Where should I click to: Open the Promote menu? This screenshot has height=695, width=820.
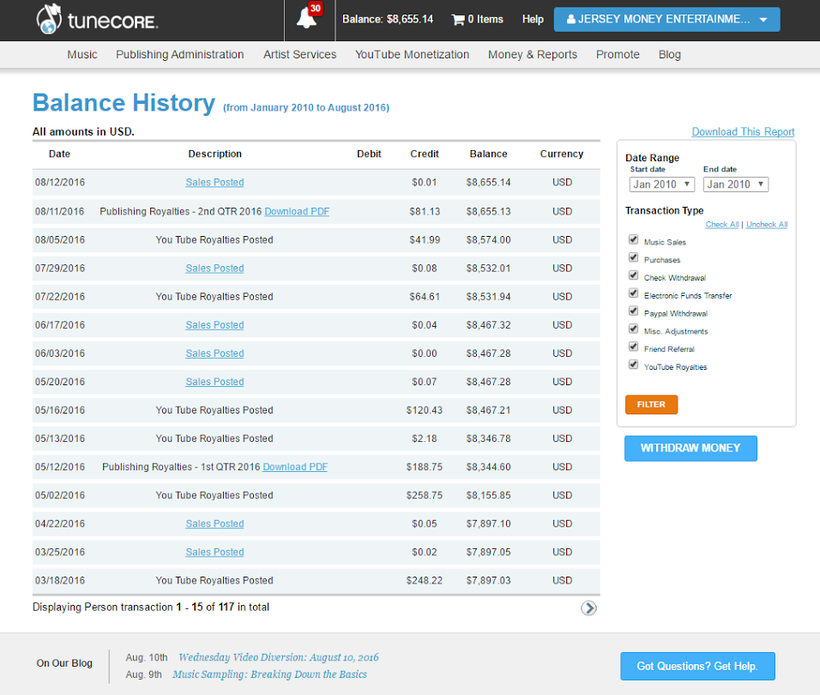[618, 54]
